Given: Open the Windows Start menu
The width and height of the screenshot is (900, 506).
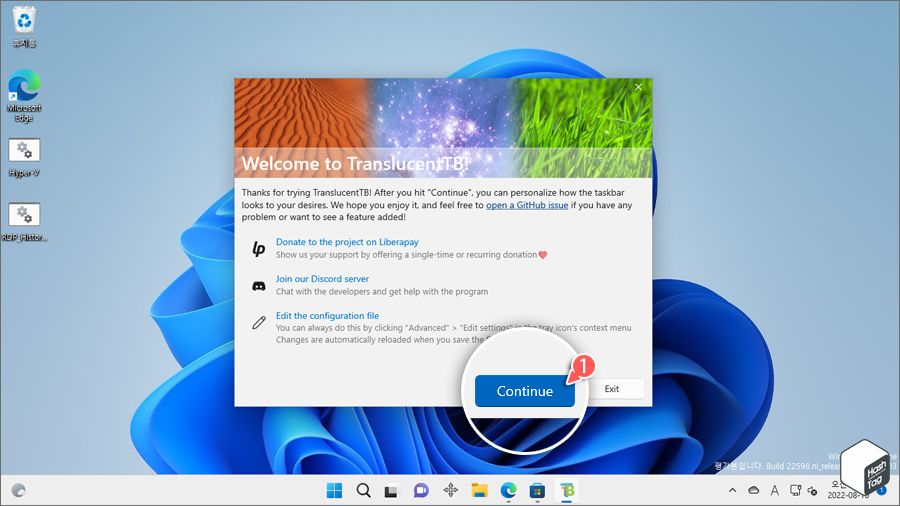Looking at the screenshot, I should click(x=334, y=491).
